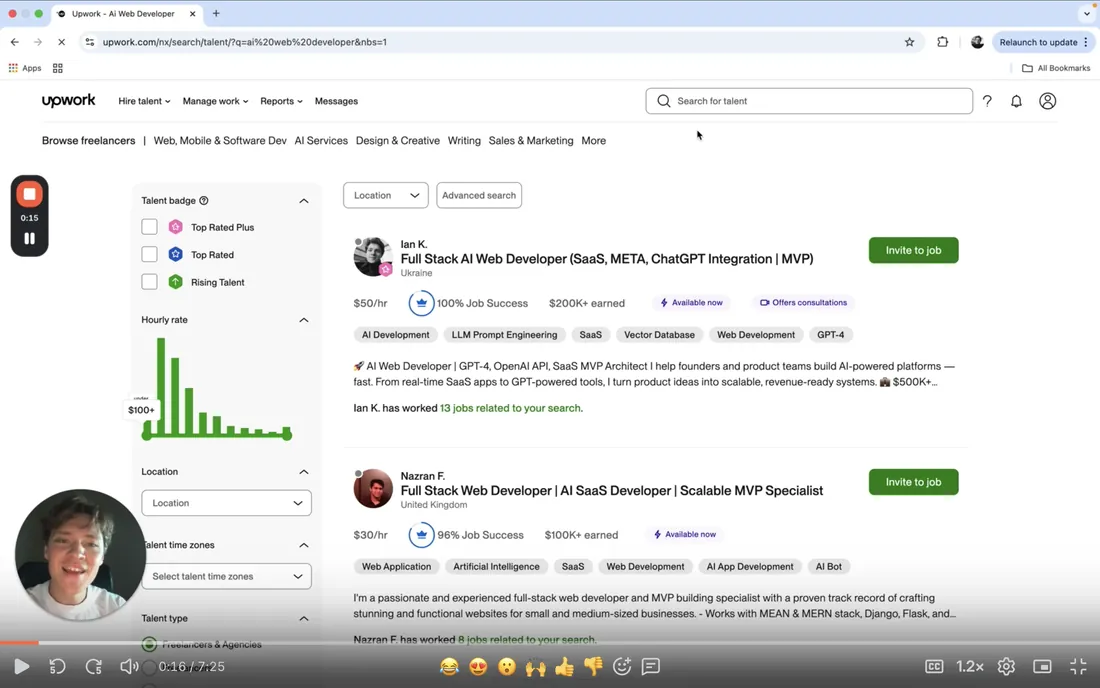
Task: Click the Search for talent field
Action: click(x=809, y=101)
